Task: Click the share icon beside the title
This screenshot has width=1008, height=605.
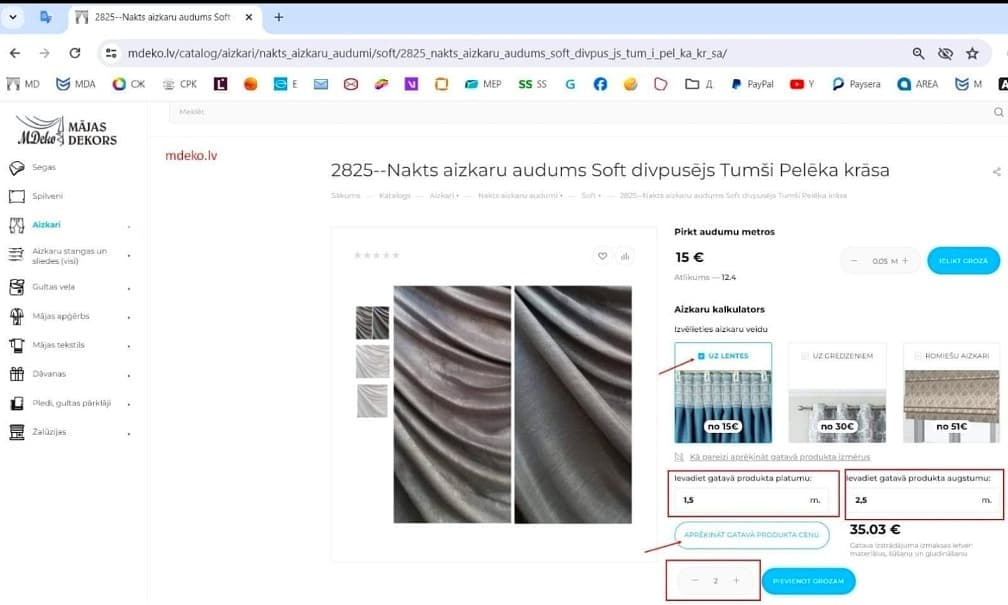Action: click(996, 172)
